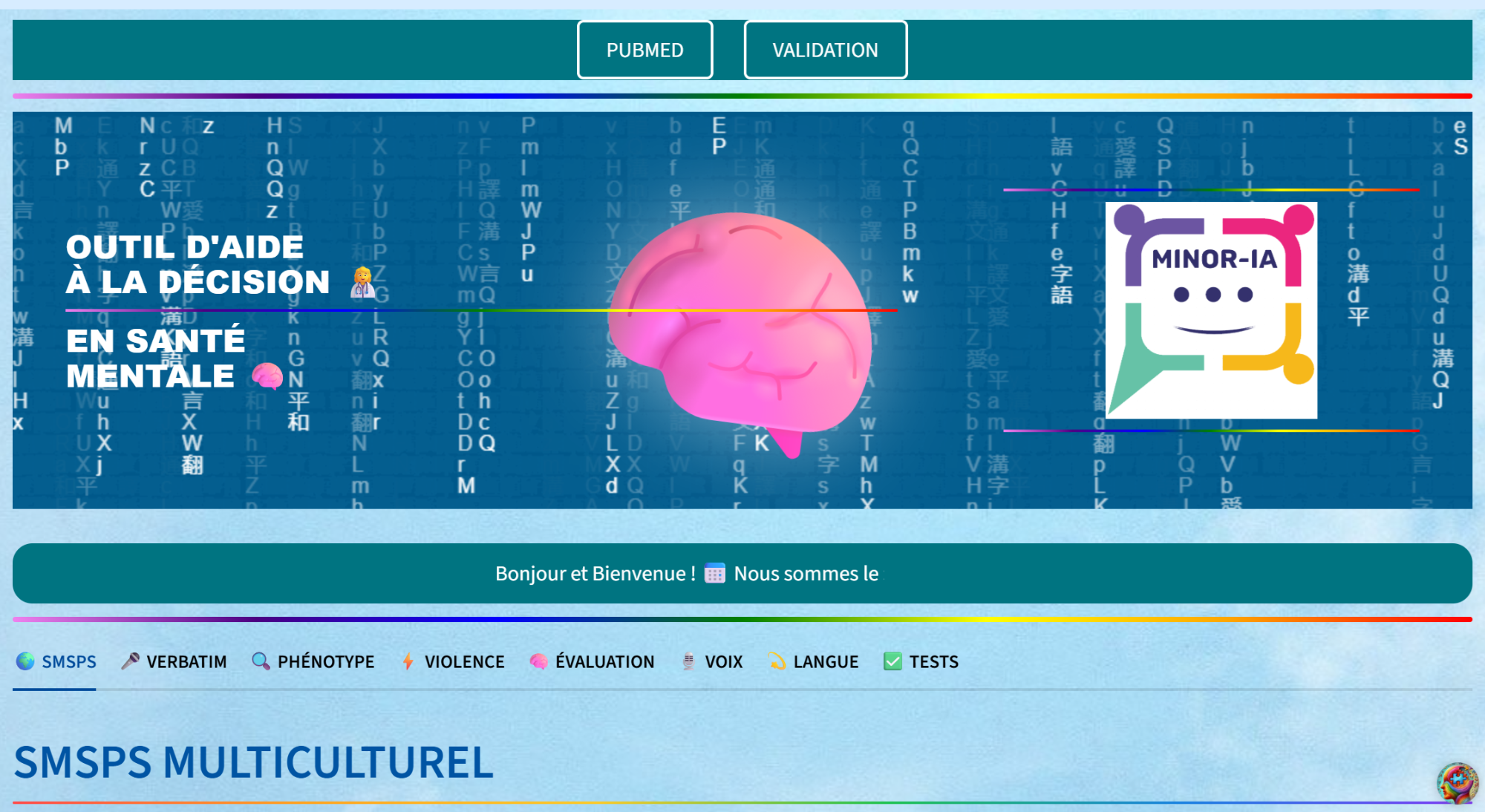Click the green checkmark icon beside TESTS
The width and height of the screenshot is (1485, 812).
click(892, 661)
